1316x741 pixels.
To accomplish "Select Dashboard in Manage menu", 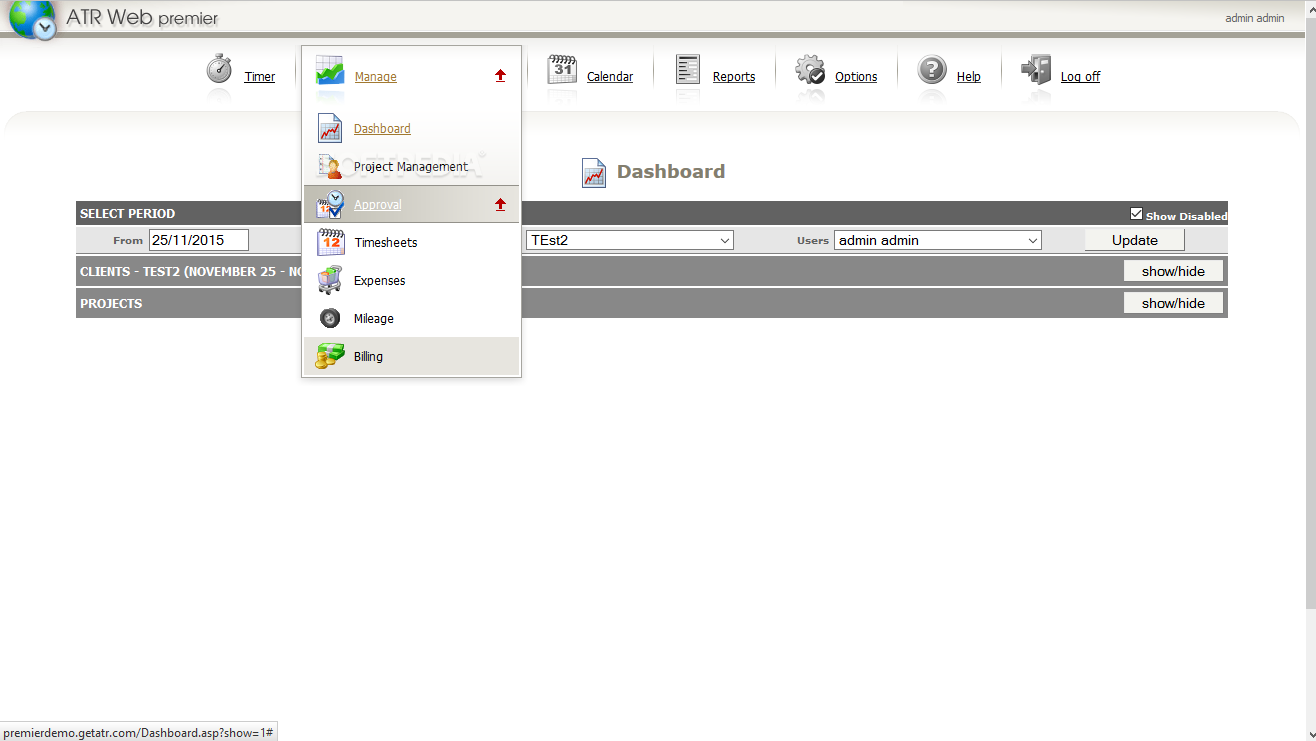I will tap(382, 129).
